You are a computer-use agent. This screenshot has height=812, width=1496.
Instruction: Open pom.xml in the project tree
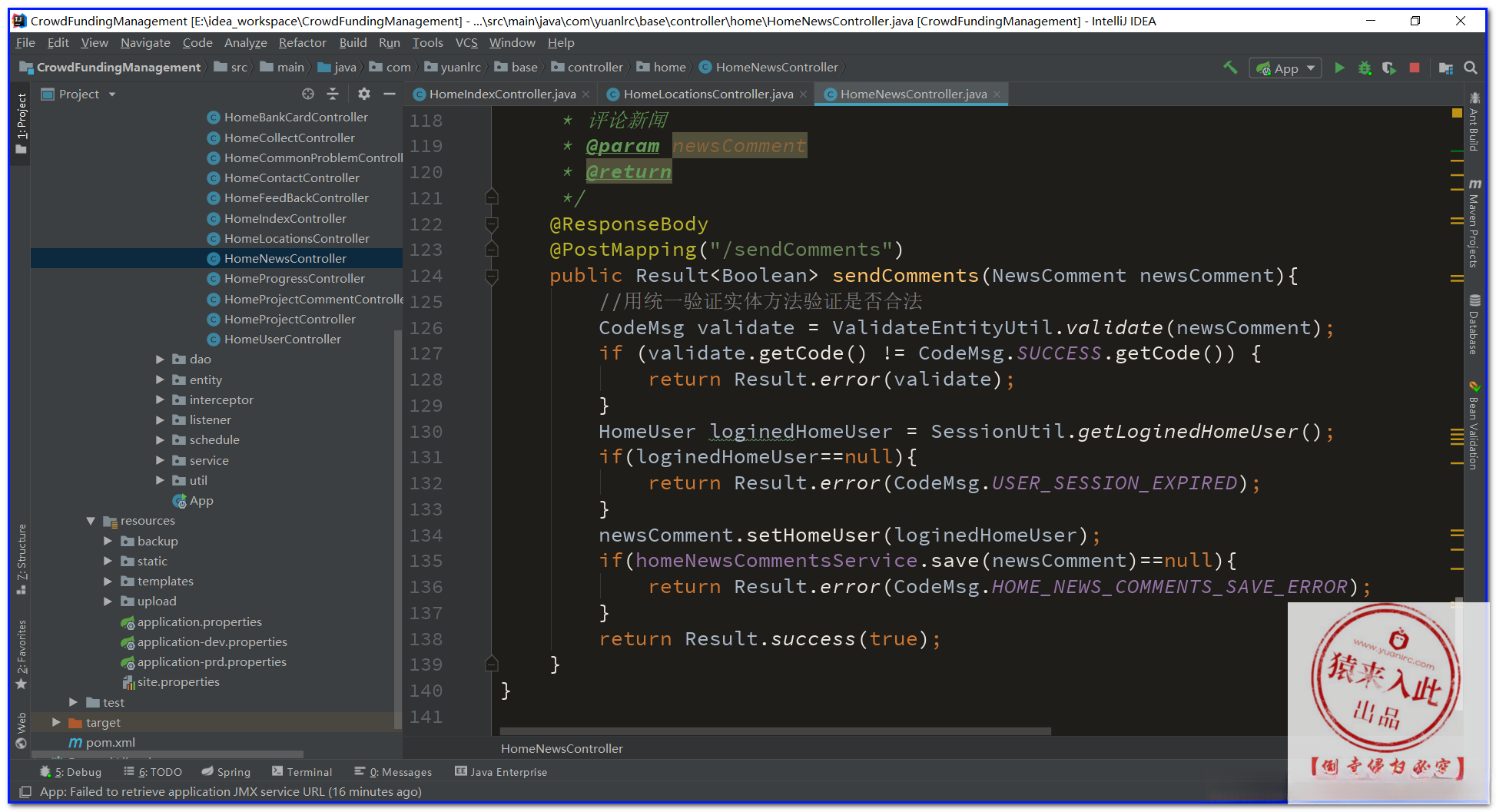[110, 742]
